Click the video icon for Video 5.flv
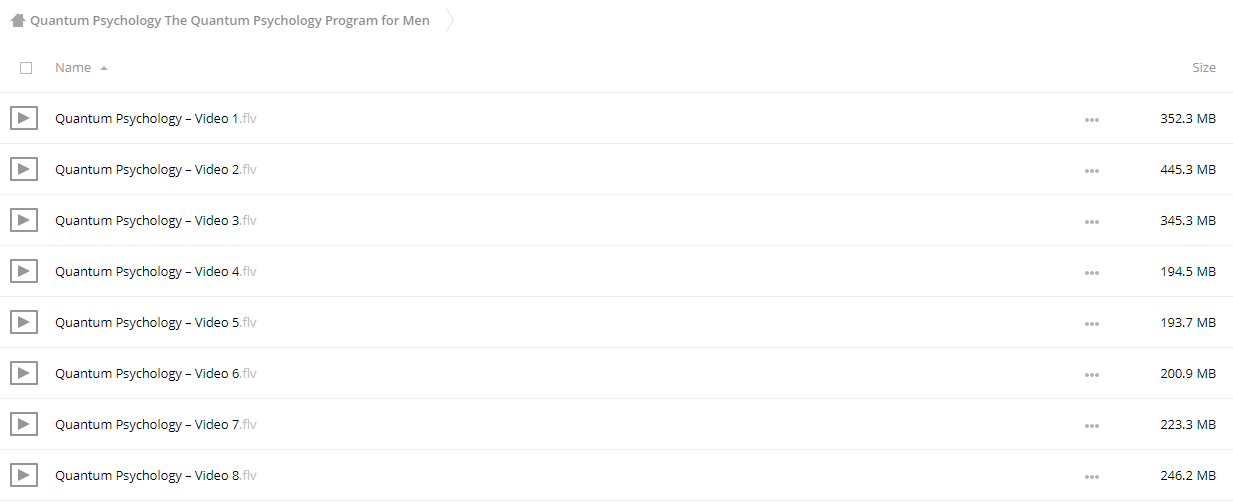Image resolution: width=1233 pixels, height=504 pixels. 24,322
